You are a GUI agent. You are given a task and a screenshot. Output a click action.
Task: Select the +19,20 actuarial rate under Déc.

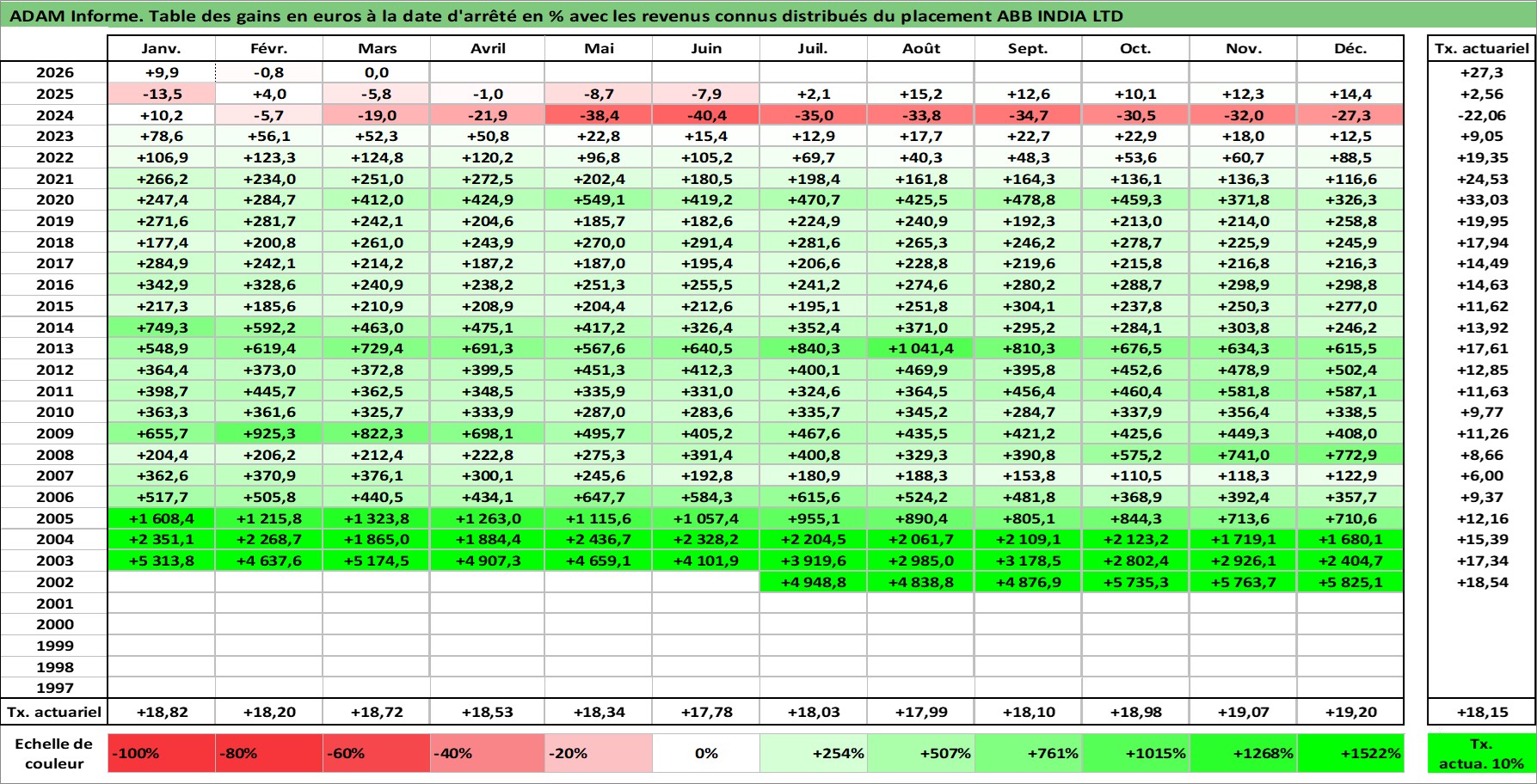1350,712
